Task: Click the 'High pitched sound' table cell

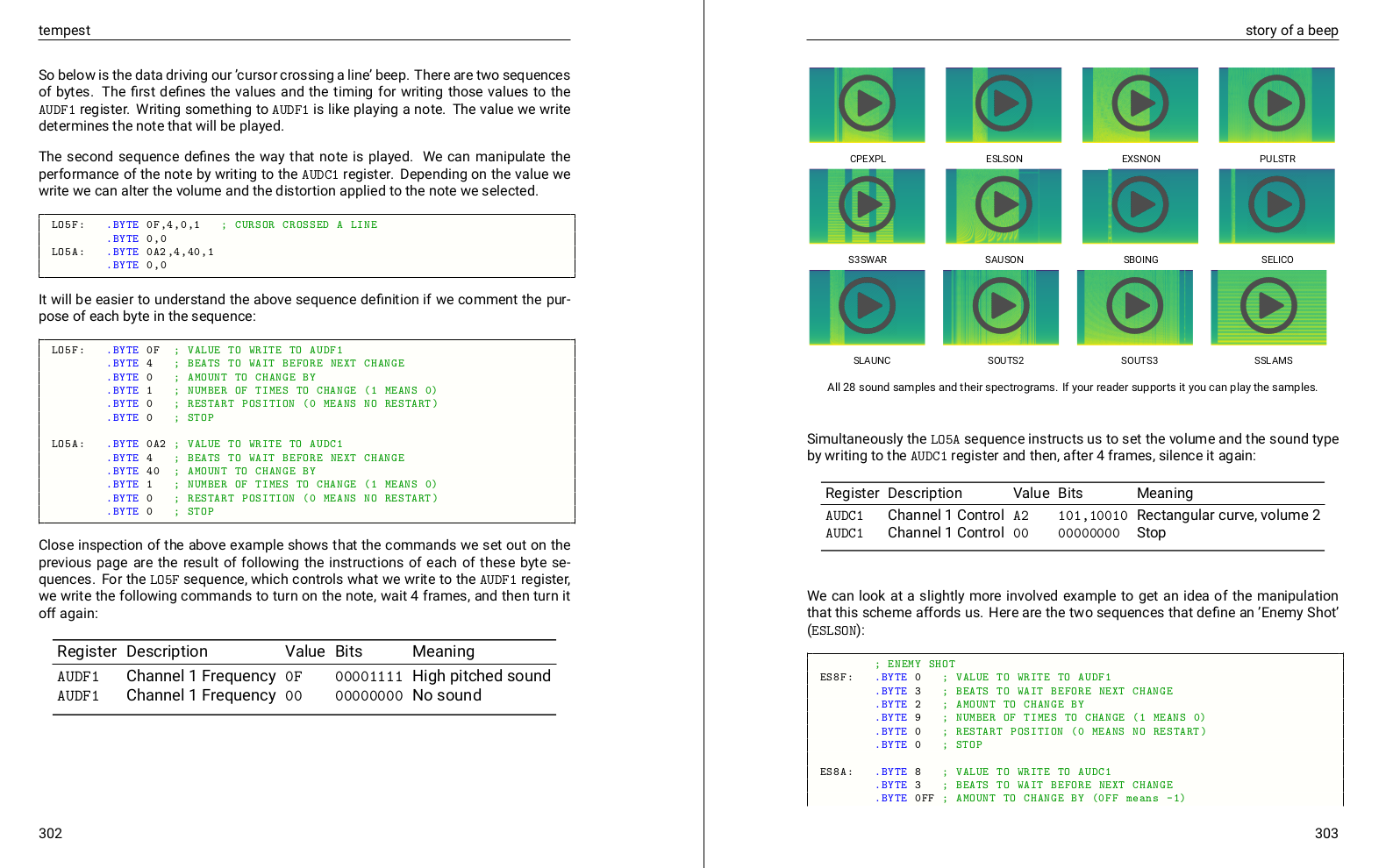Action: click(x=481, y=676)
